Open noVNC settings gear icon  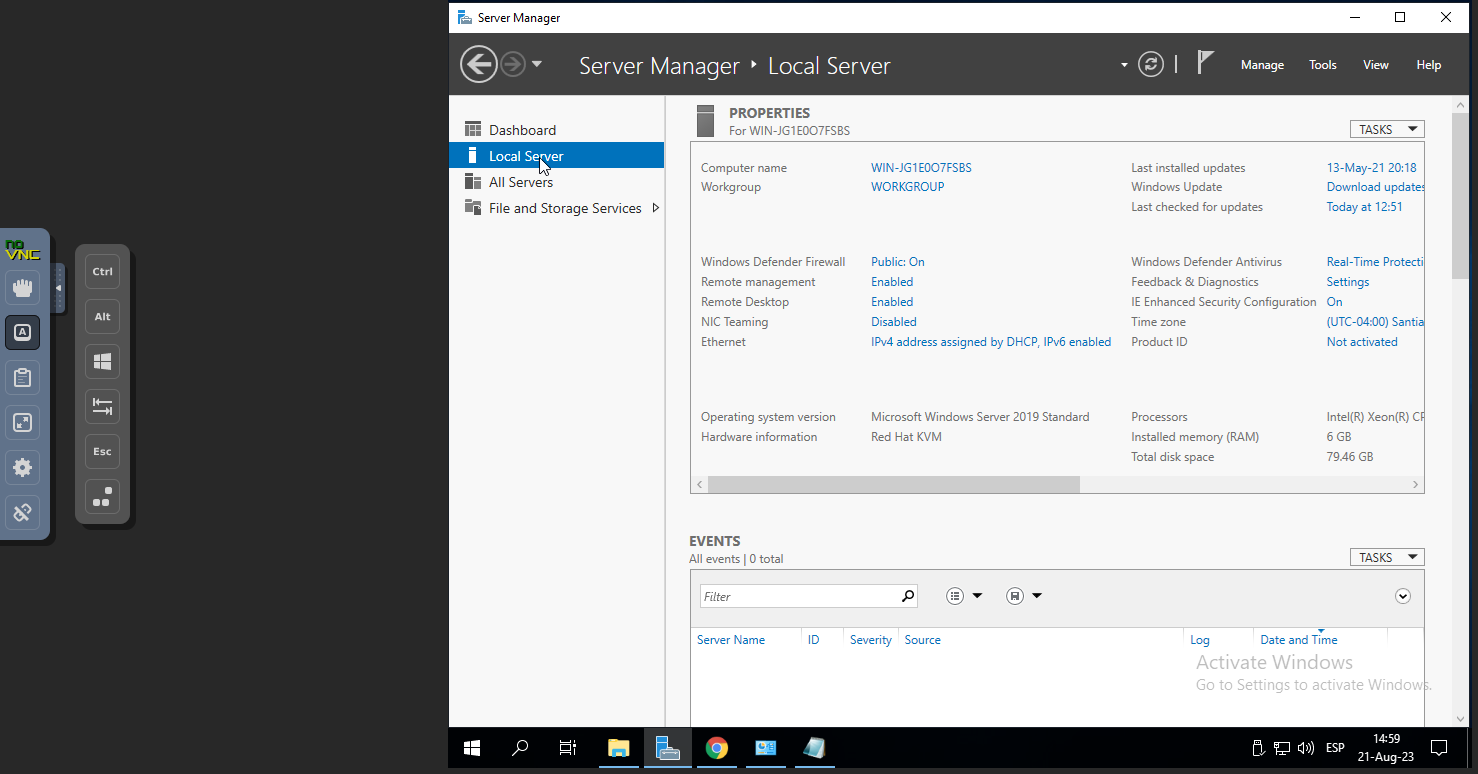tap(22, 468)
